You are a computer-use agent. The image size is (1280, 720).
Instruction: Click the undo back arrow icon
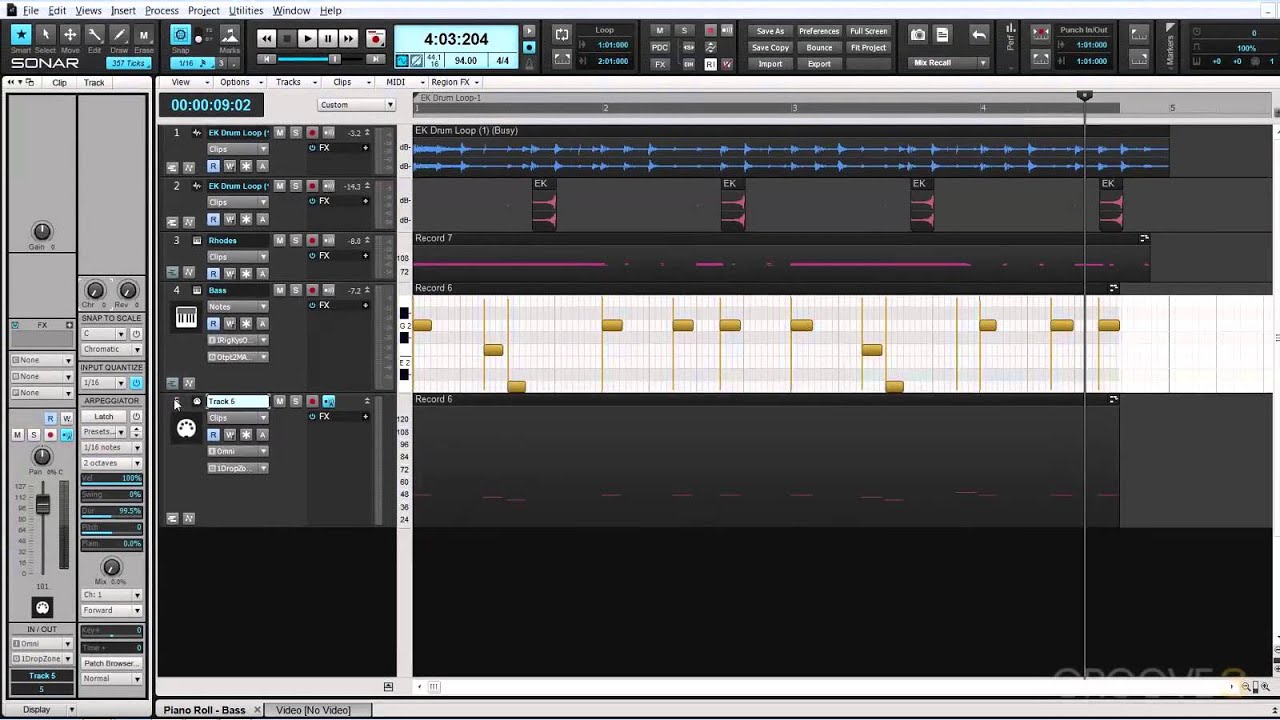pyautogui.click(x=979, y=35)
